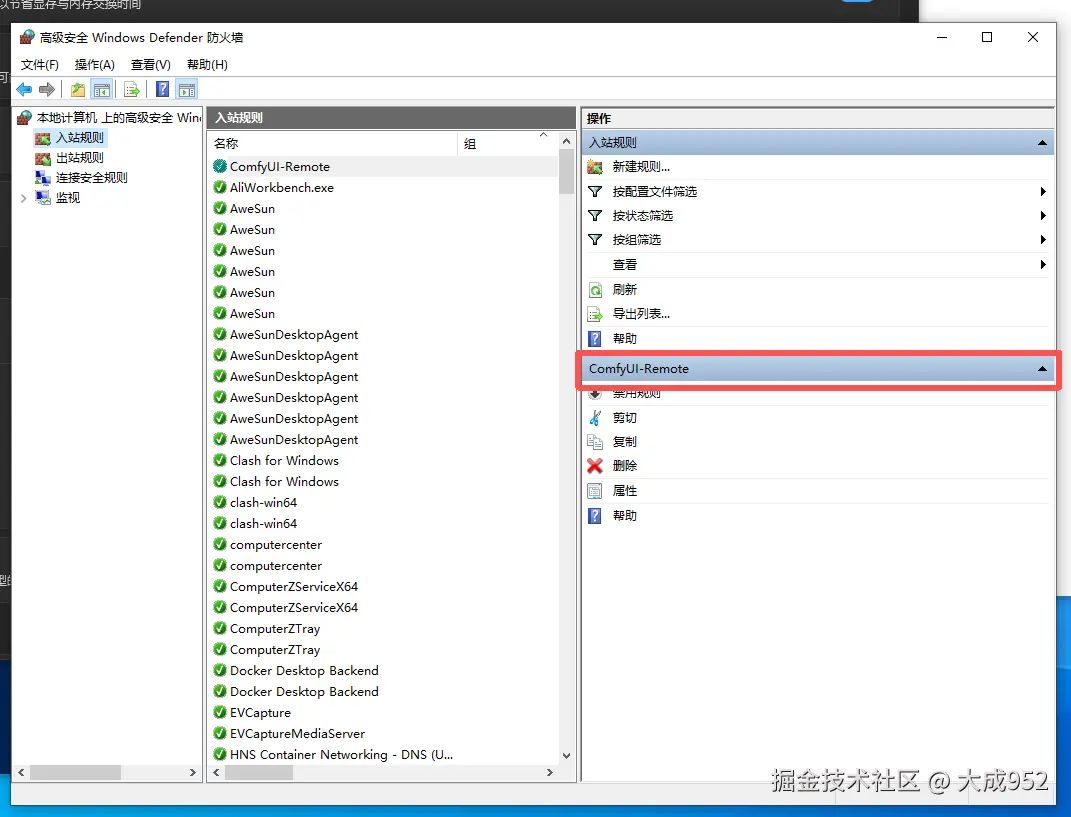Click 帮助 under the ComfyUI-Remote actions section
The height and width of the screenshot is (817, 1071).
pyautogui.click(x=624, y=516)
